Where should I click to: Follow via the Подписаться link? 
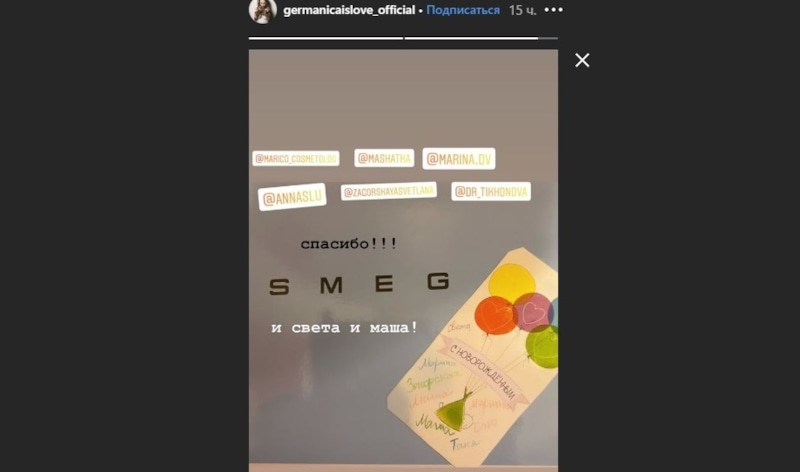[463, 10]
